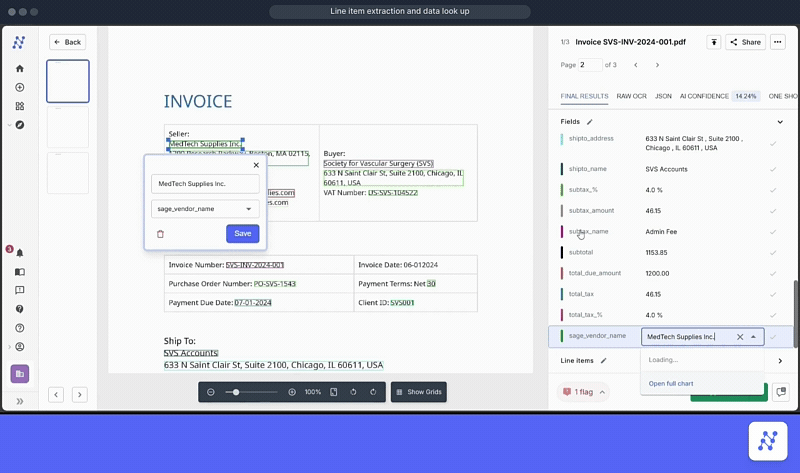Click the zoom out magnifier icon
800x473 pixels.
coord(211,392)
